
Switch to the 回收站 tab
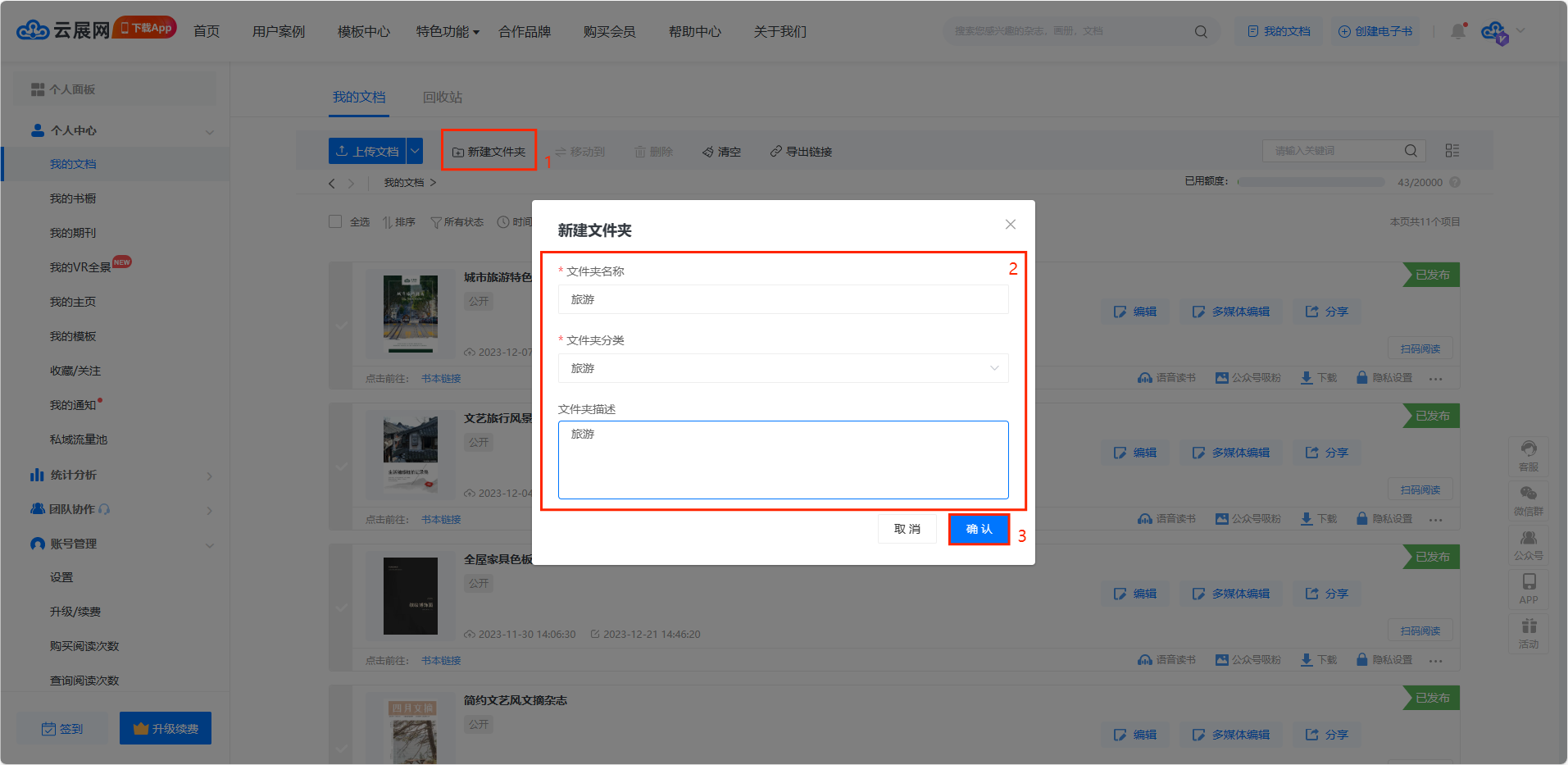click(x=443, y=98)
